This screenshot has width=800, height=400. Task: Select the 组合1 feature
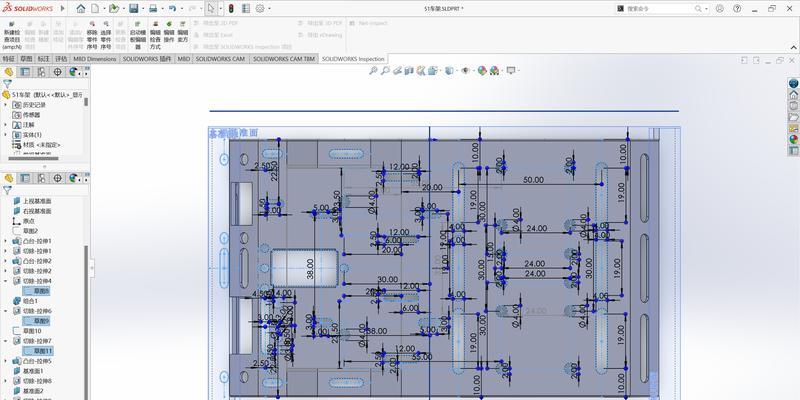point(26,301)
